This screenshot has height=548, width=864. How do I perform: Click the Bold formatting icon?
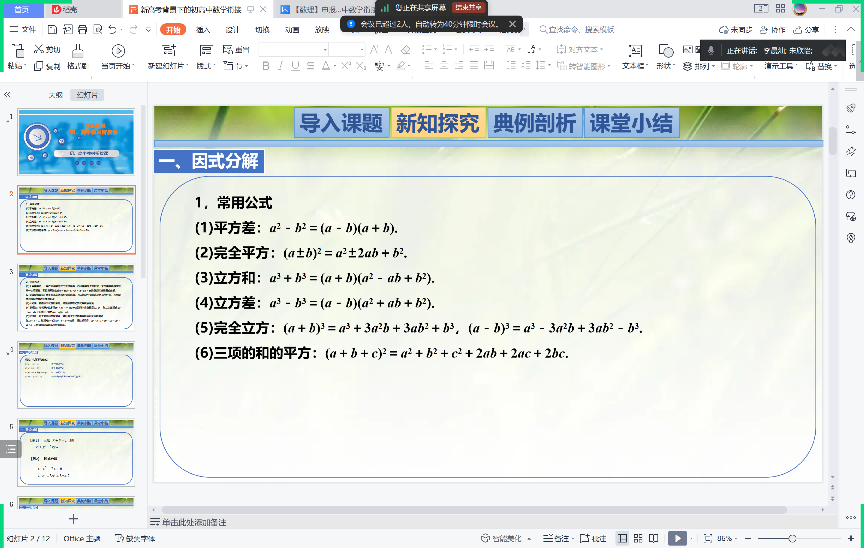[267, 66]
